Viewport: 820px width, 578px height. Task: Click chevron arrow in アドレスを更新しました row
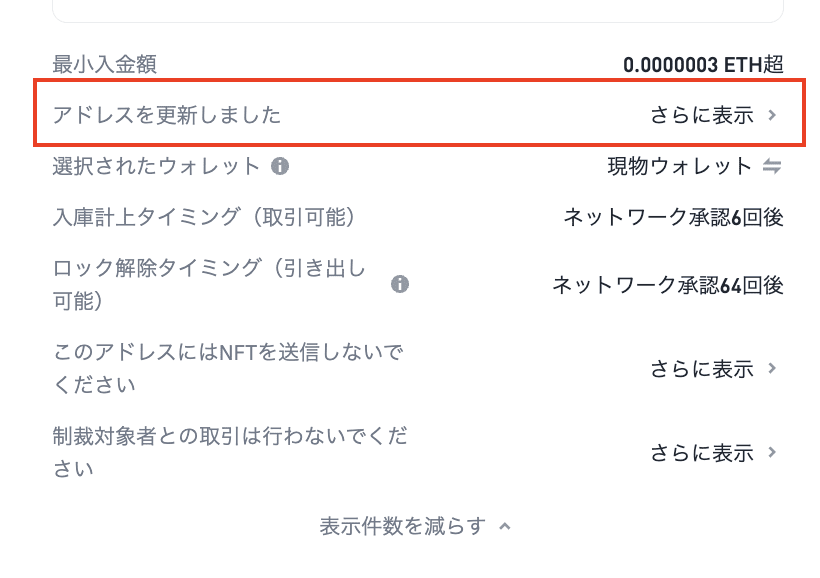click(x=772, y=115)
